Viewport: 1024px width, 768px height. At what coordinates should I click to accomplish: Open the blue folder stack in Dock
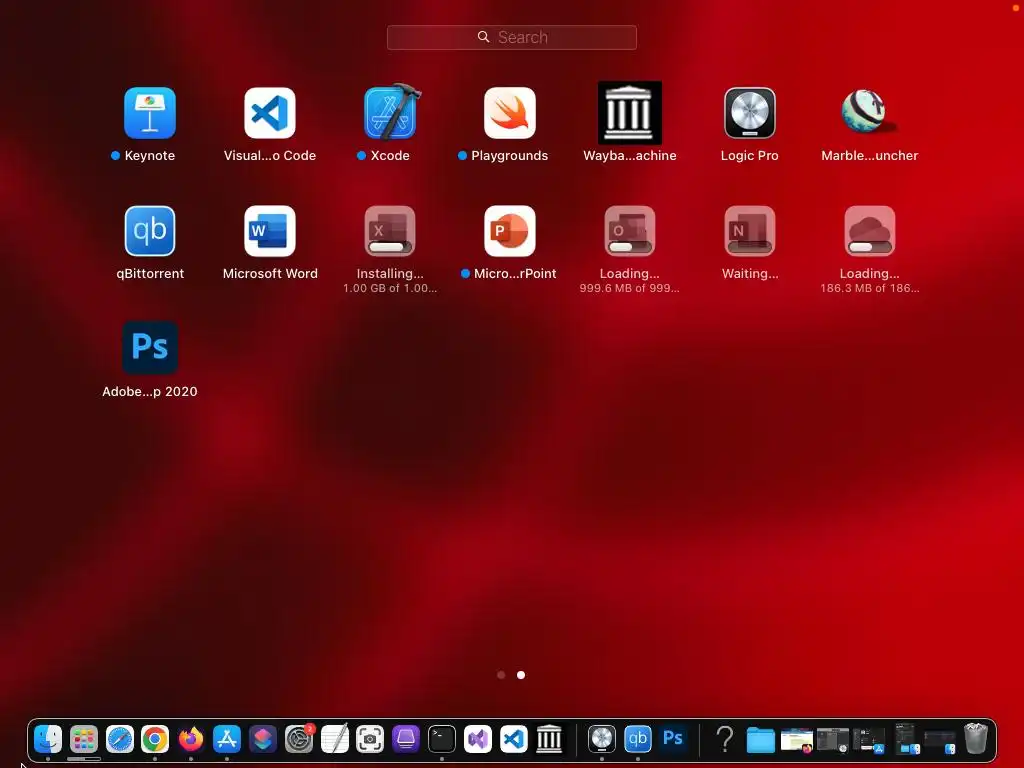tap(761, 740)
